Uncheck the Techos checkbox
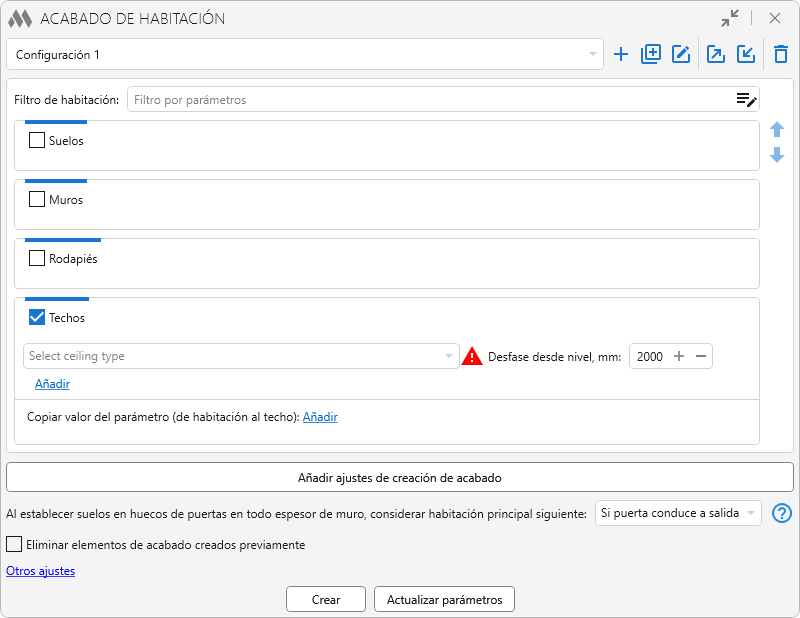This screenshot has width=800, height=618. click(37, 318)
